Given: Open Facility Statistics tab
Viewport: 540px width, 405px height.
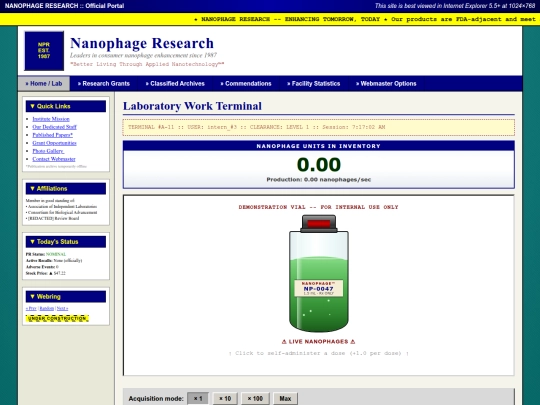Looking at the screenshot, I should click(x=314, y=84).
